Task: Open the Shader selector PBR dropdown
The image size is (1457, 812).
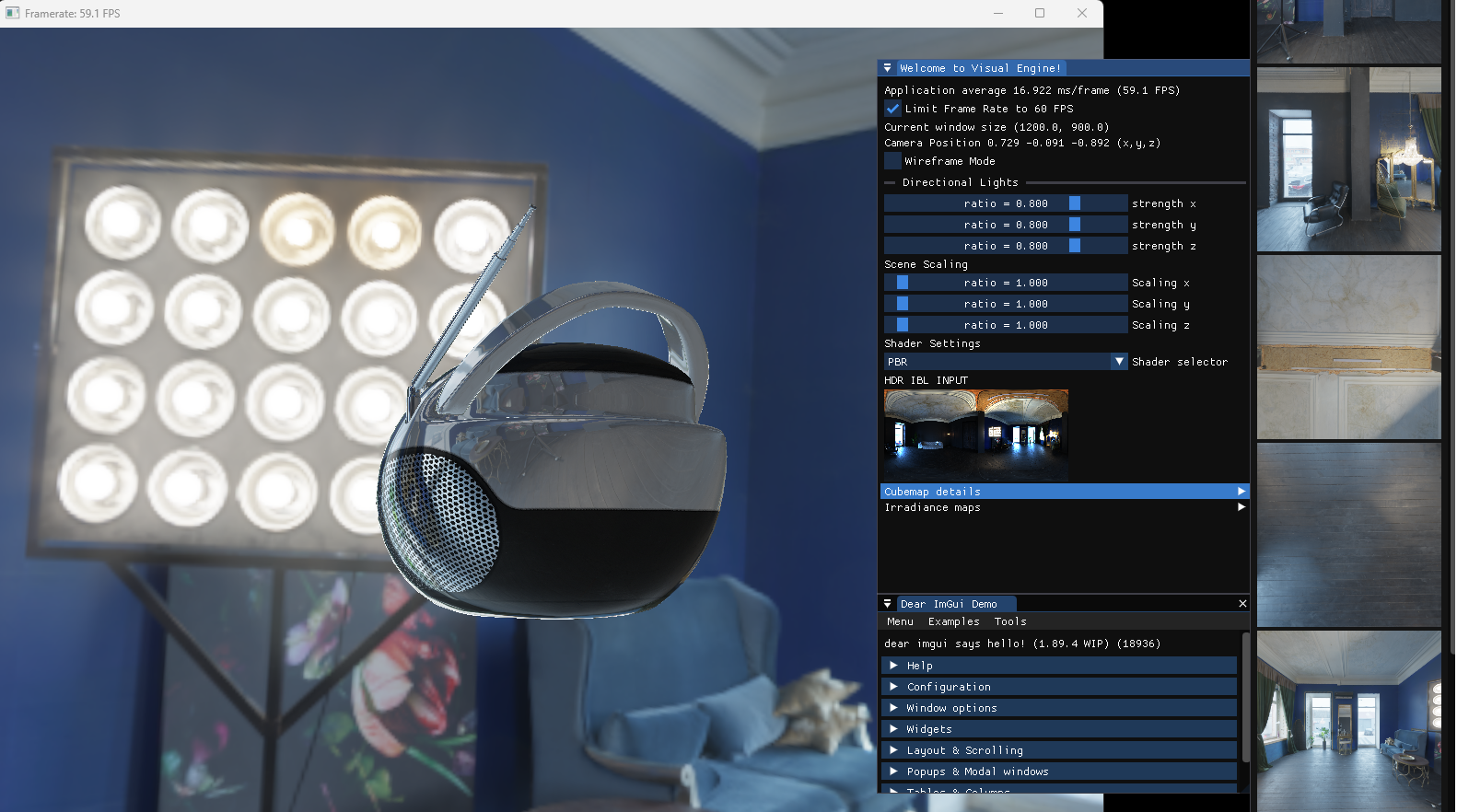Action: coord(1006,362)
